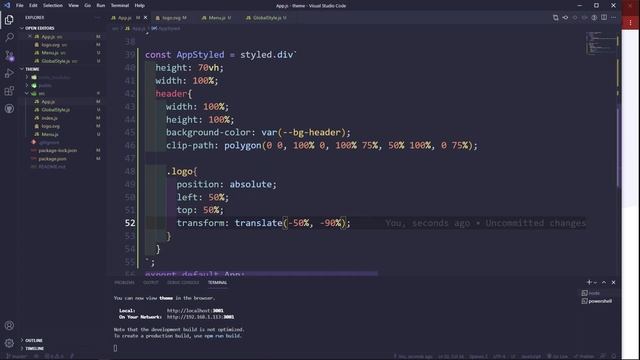Open the Search view in activity bar
Screen dimensions: 640x360
[x=9, y=37]
